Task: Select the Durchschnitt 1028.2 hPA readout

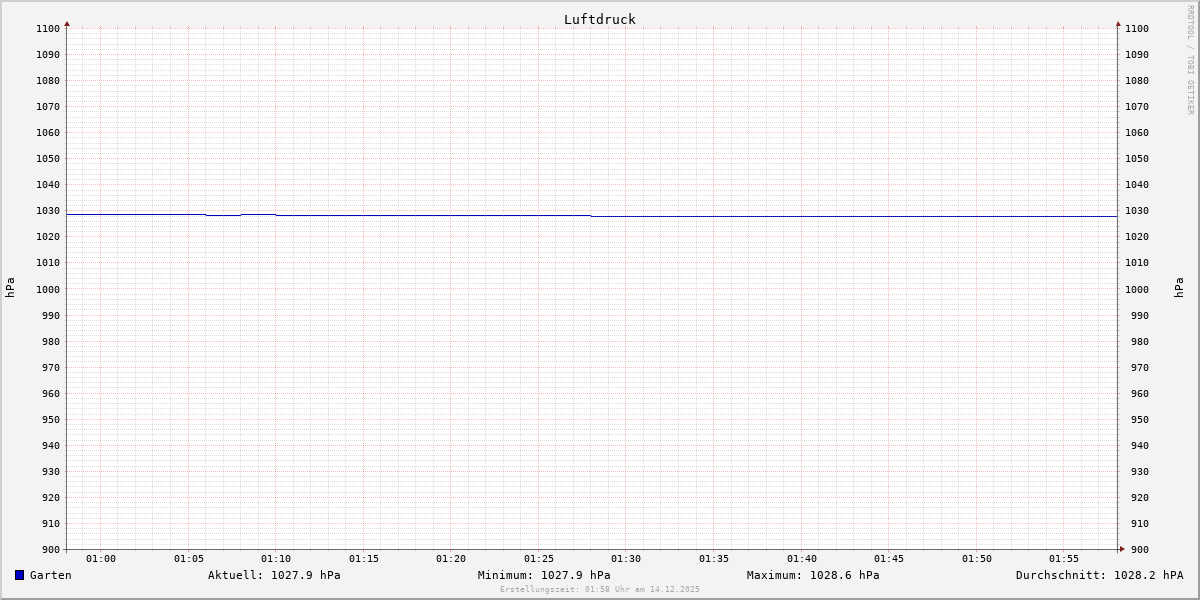Action: click(1099, 575)
